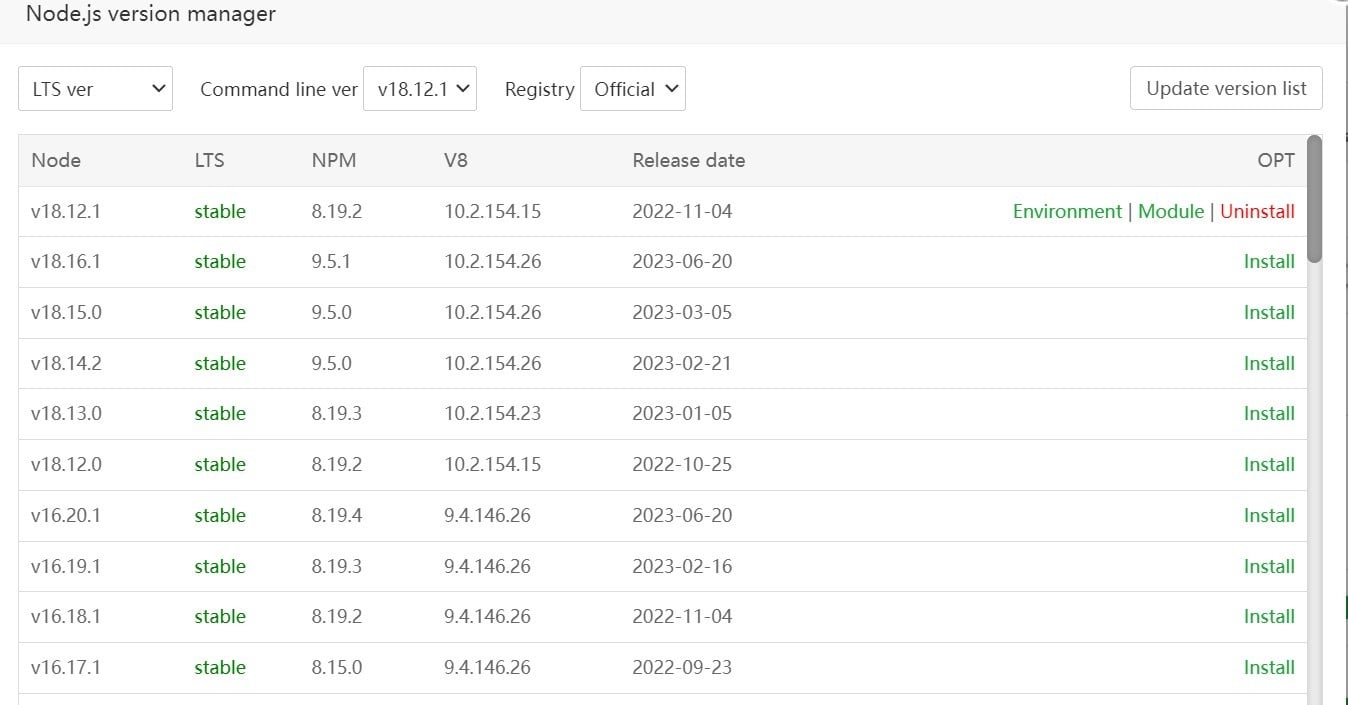
Task: Uninstall Node v18.12.1
Action: point(1257,211)
